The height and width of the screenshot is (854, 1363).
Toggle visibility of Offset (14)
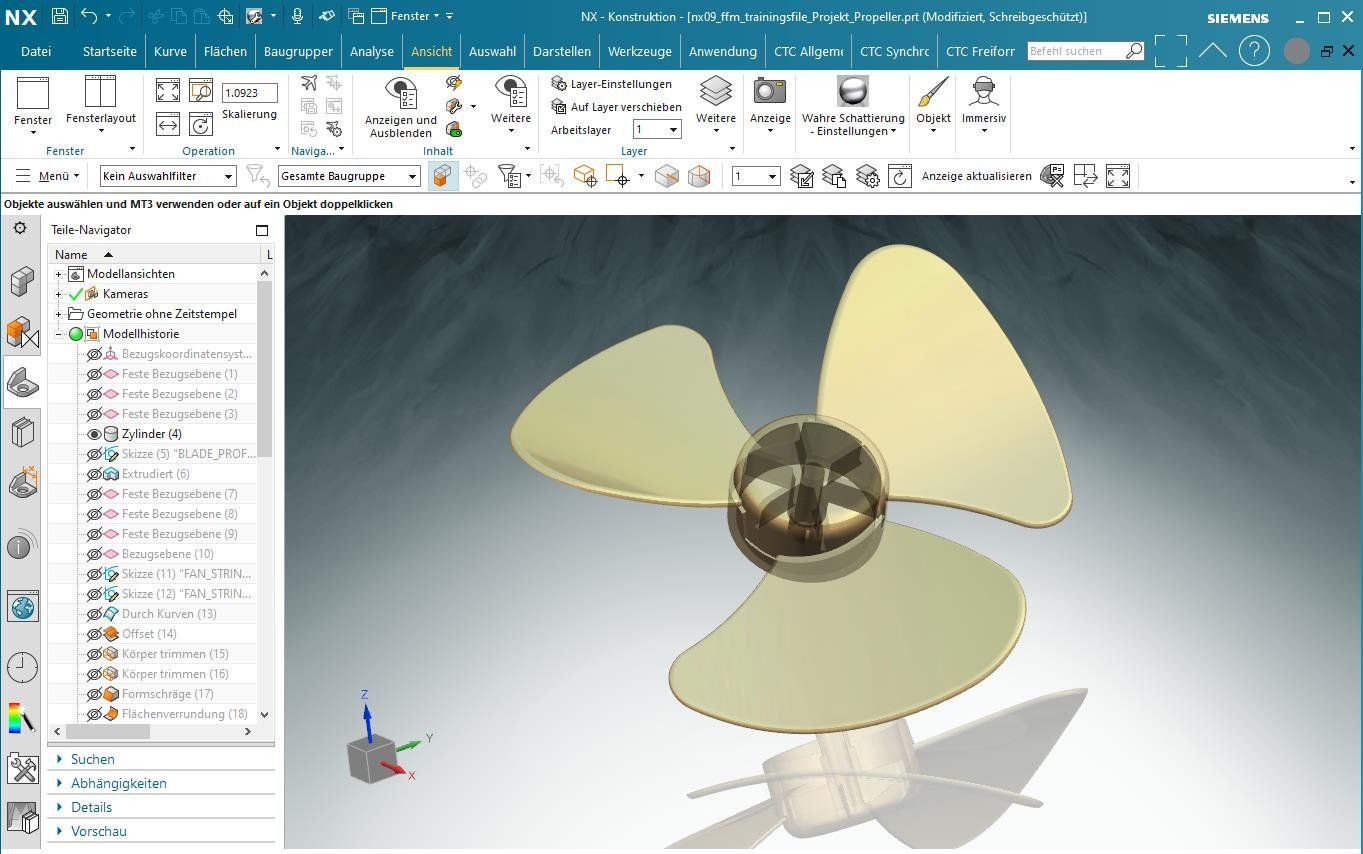[x=95, y=634]
